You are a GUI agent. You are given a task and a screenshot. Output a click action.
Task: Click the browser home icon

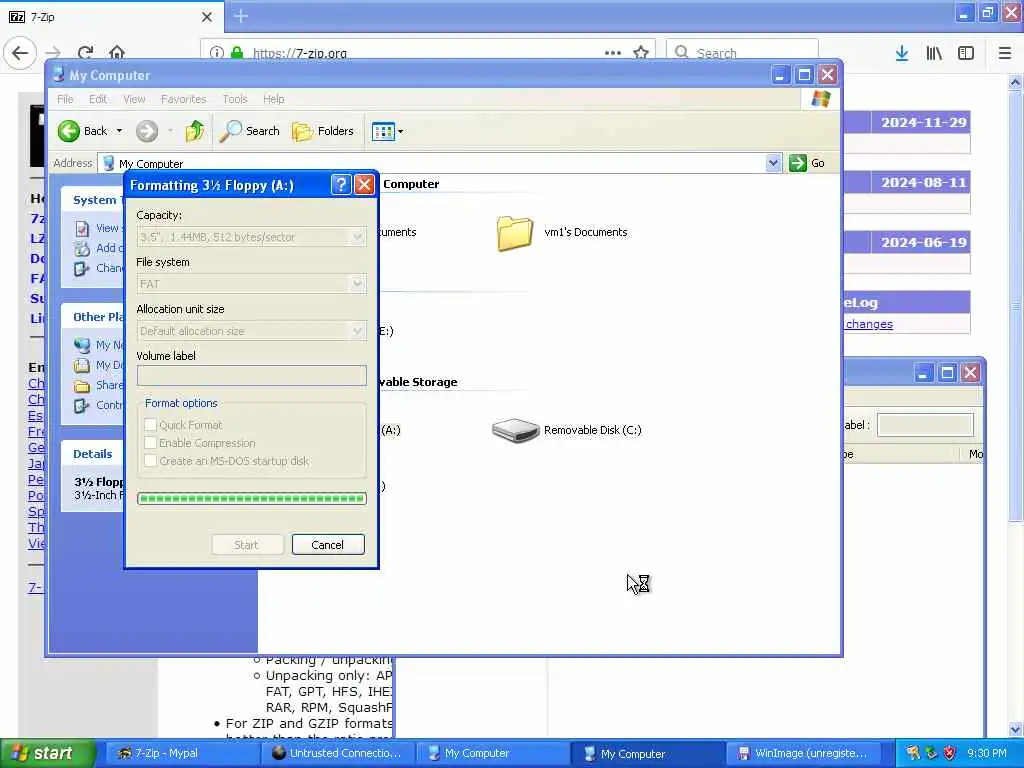tap(117, 53)
